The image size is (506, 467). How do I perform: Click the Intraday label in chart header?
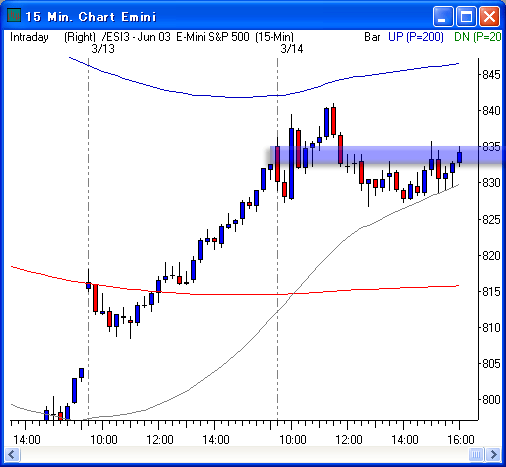tap(29, 37)
